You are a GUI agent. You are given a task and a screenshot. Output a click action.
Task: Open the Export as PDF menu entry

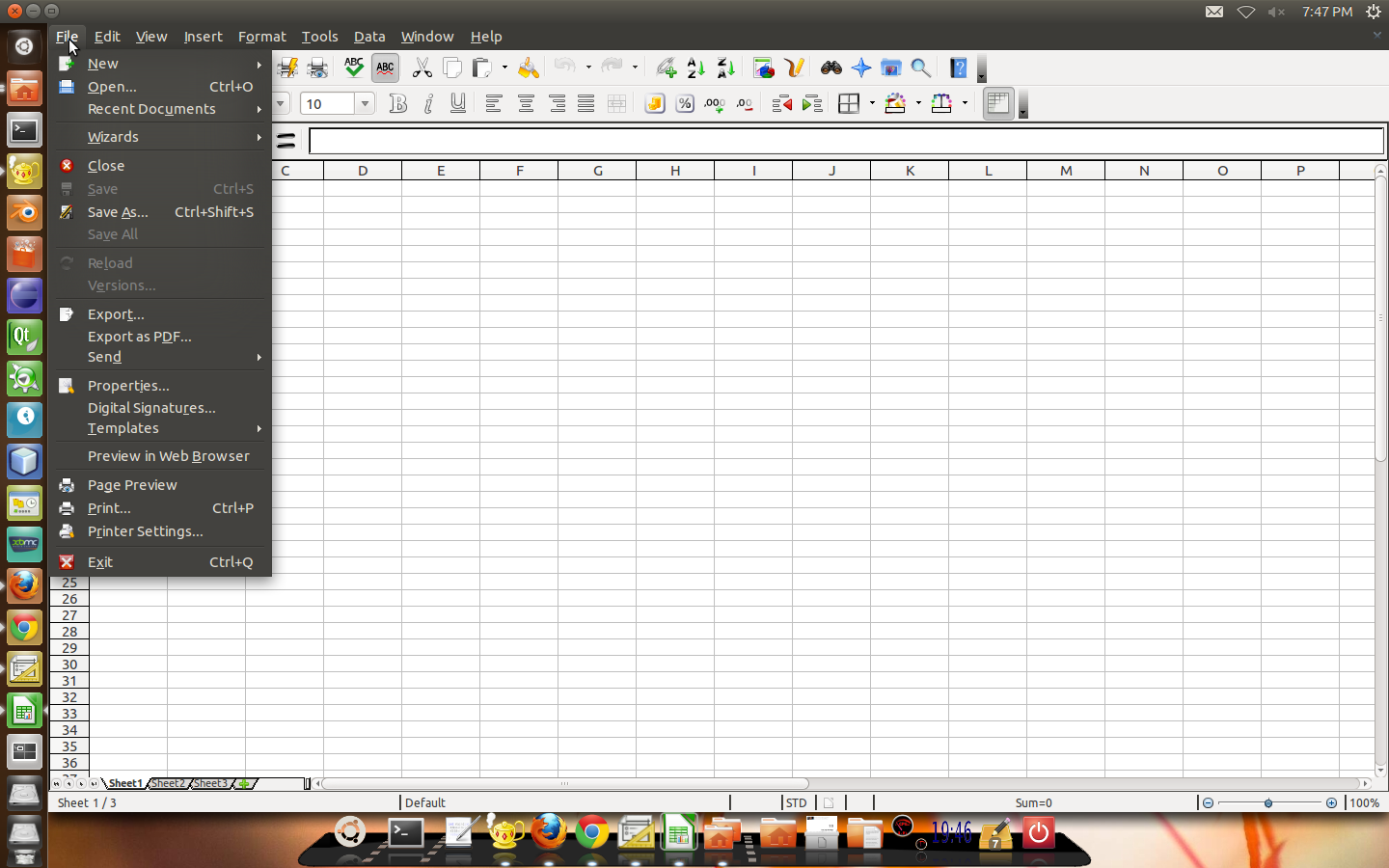click(x=139, y=336)
